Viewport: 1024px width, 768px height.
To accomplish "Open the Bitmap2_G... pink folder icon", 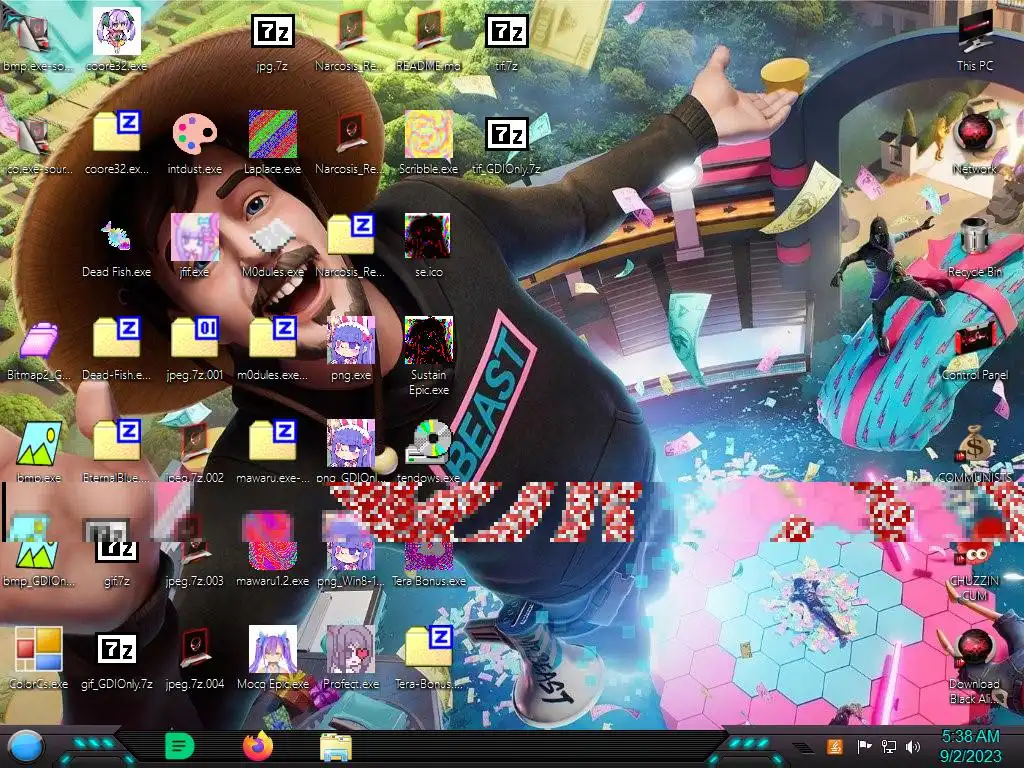I will click(x=38, y=340).
